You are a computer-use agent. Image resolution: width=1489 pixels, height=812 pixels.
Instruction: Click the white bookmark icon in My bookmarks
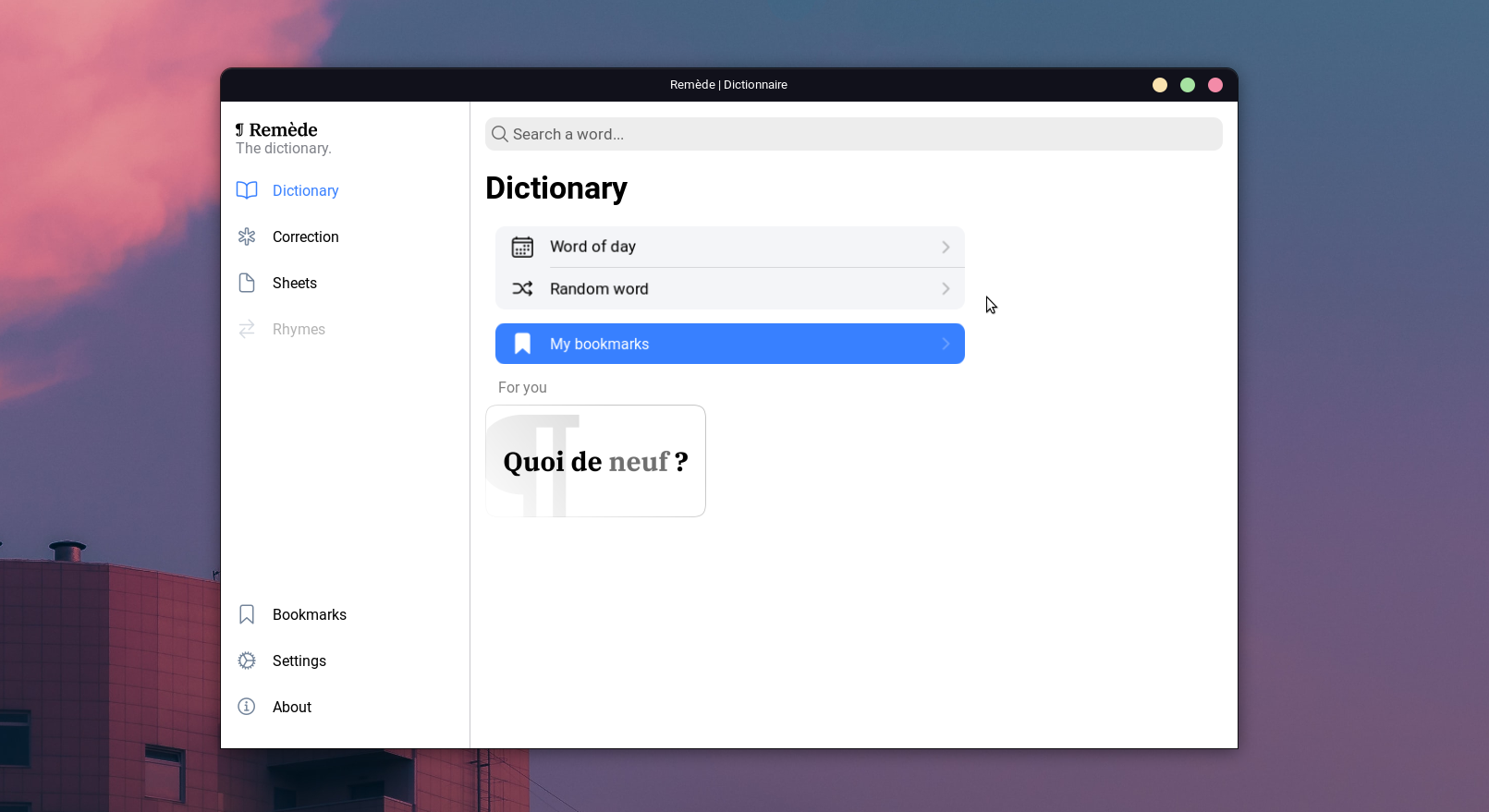522,344
